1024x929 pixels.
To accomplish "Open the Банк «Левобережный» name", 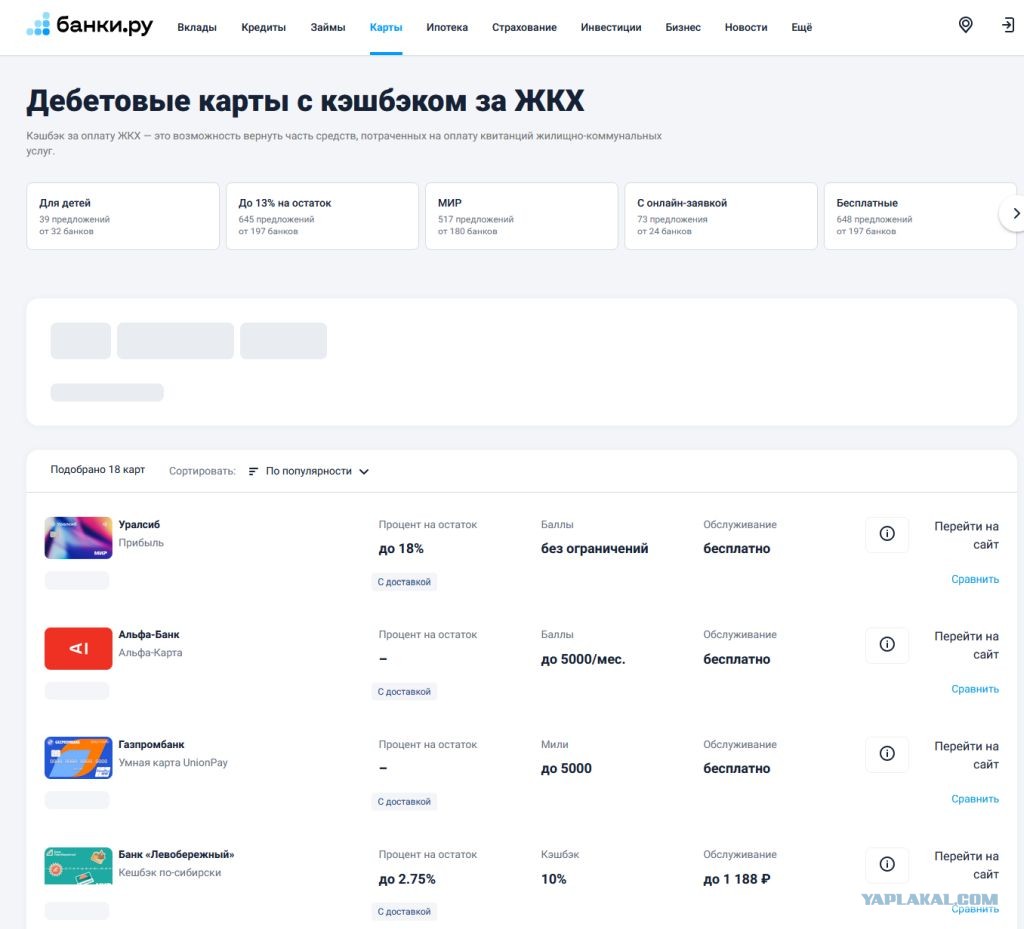I will coord(176,855).
